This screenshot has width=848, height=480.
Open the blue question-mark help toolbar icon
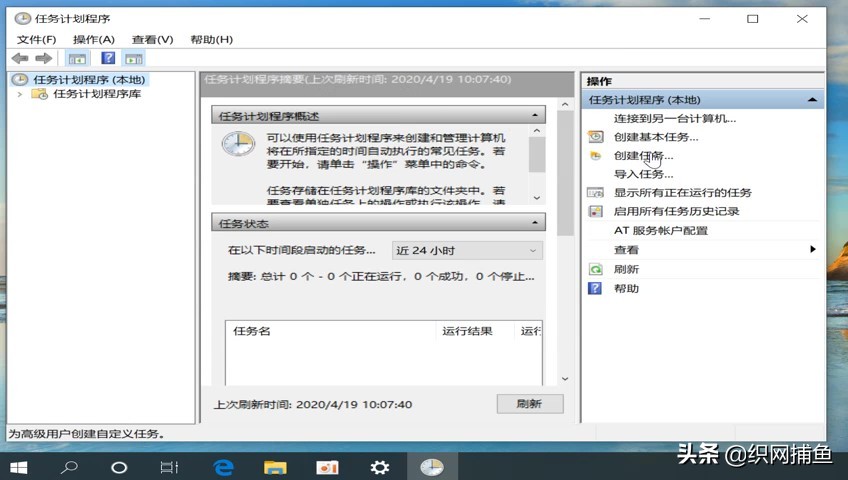pos(108,58)
